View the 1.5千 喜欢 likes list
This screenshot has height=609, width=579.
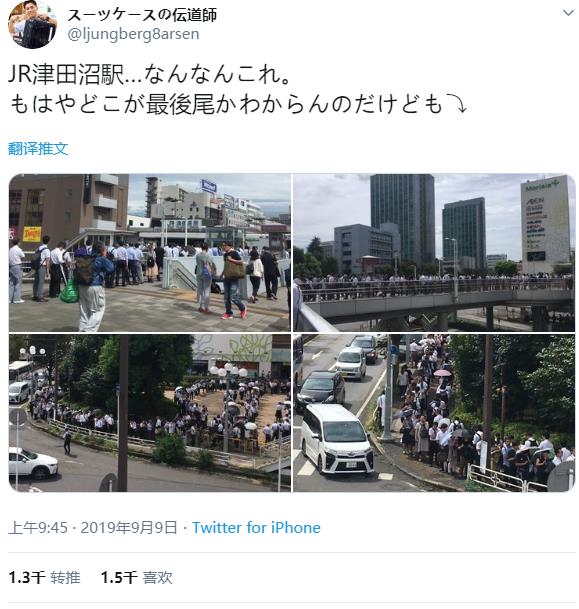click(137, 578)
